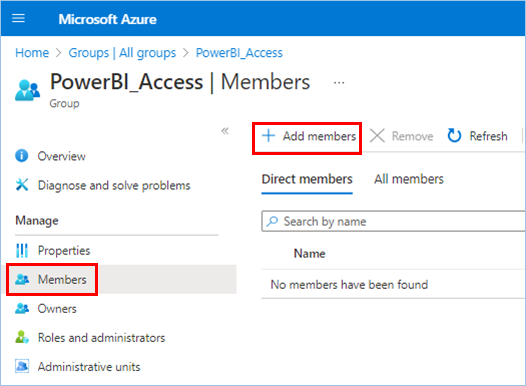526x386 pixels.
Task: Select Members in sidebar
Action: pos(62,279)
